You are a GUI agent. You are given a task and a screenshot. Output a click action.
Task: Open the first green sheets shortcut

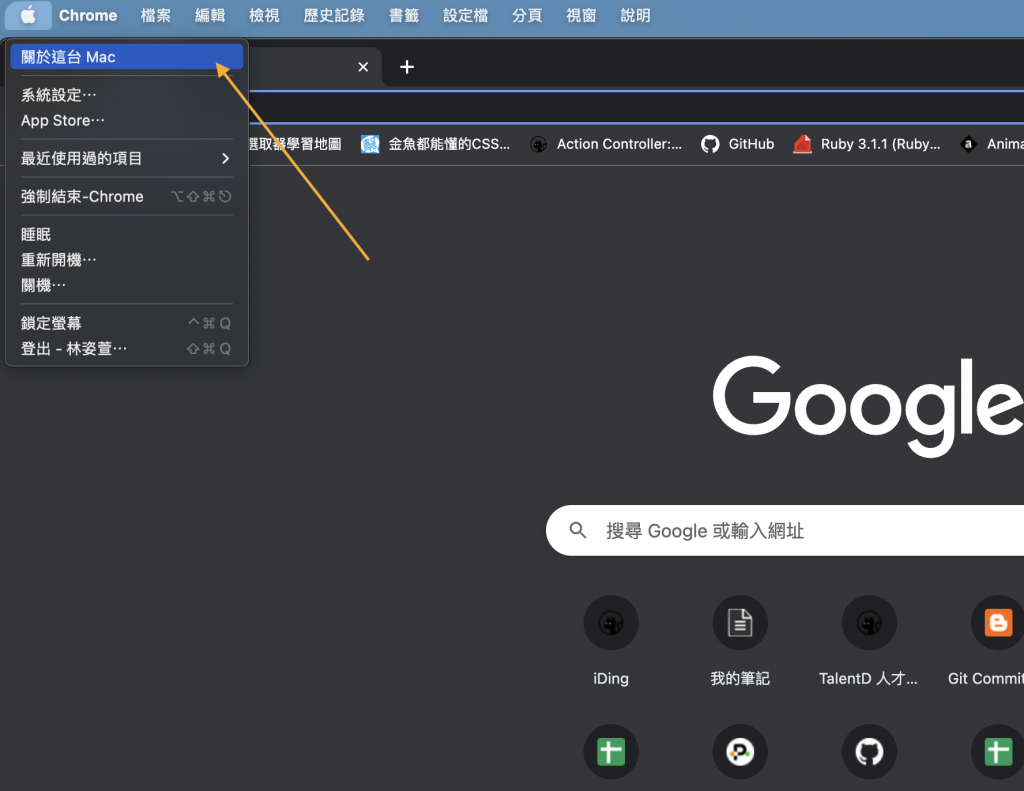pos(611,752)
